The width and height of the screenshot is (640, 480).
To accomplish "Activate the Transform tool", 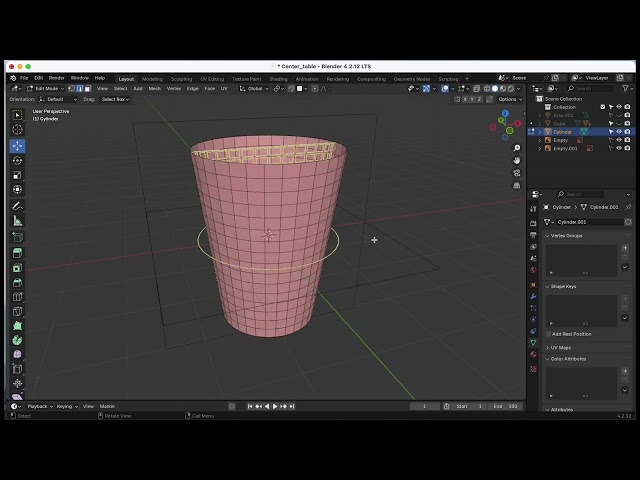I will [17, 189].
